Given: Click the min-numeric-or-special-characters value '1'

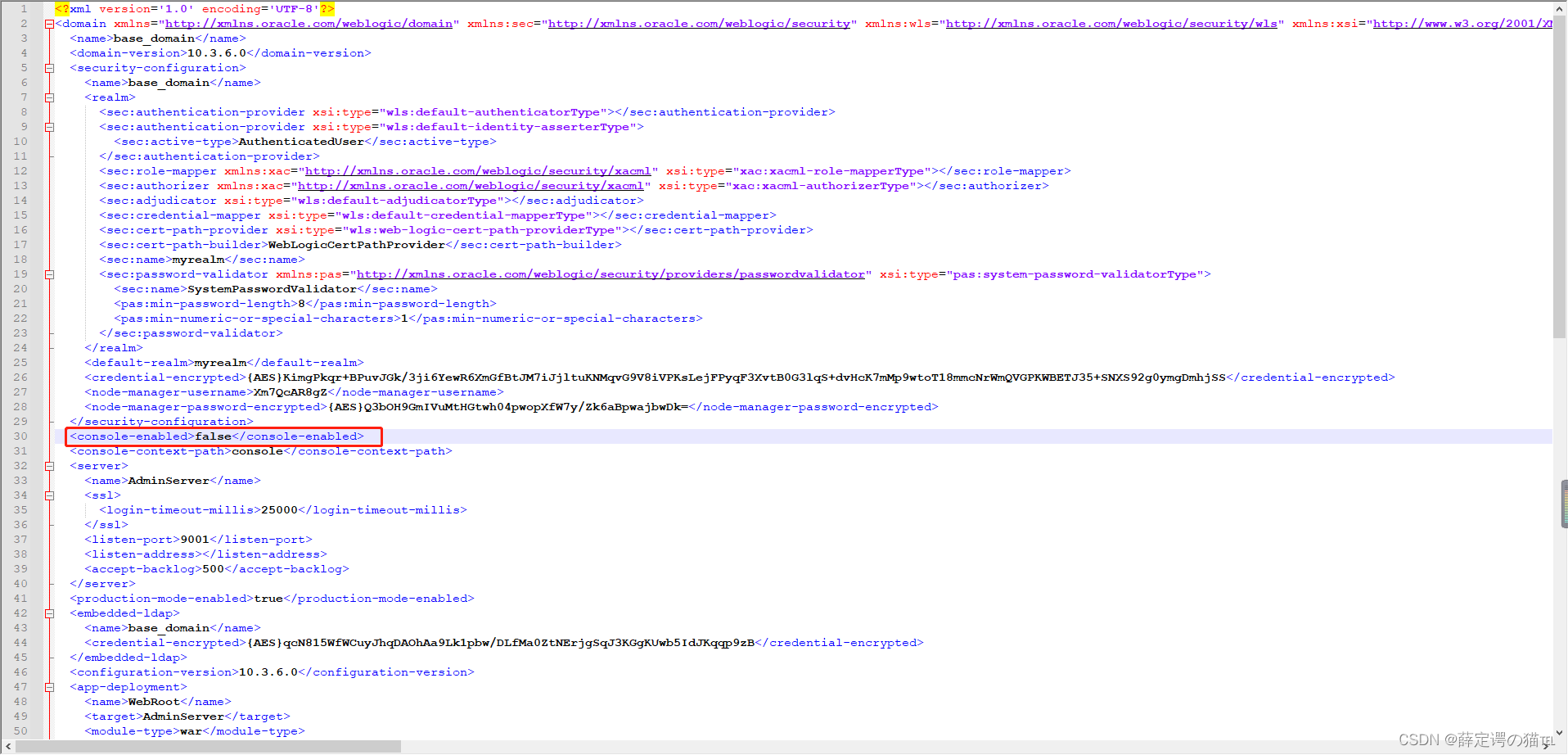Looking at the screenshot, I should 404,319.
